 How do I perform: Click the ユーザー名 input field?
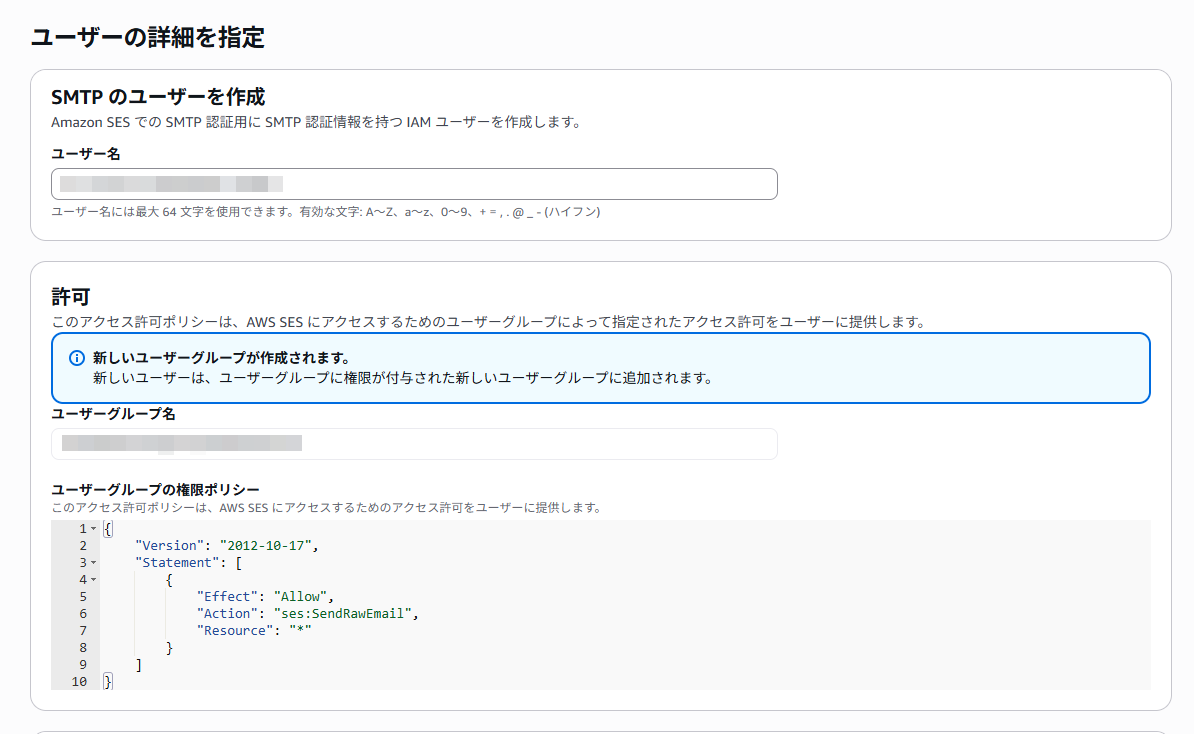click(x=414, y=184)
